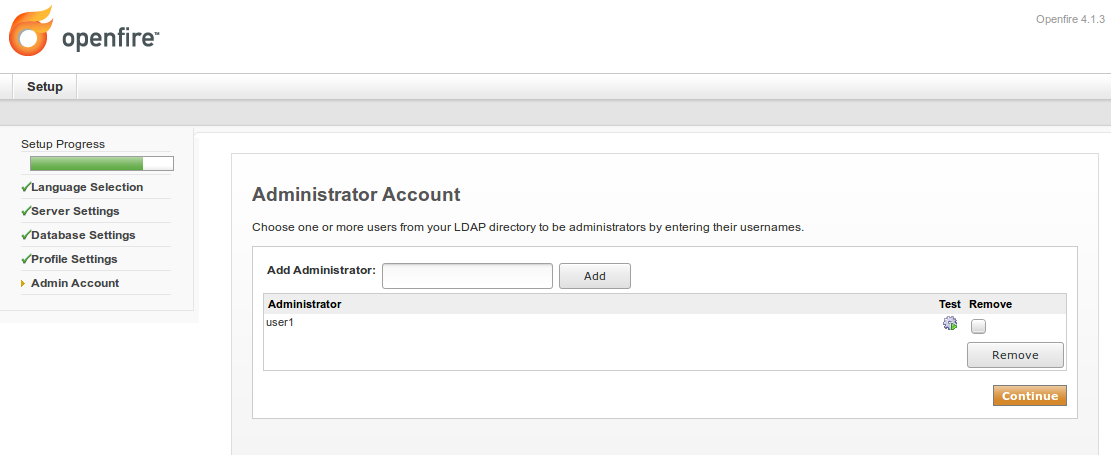Tick the Remove checkbox for user1
The height and width of the screenshot is (455, 1111).
click(978, 326)
